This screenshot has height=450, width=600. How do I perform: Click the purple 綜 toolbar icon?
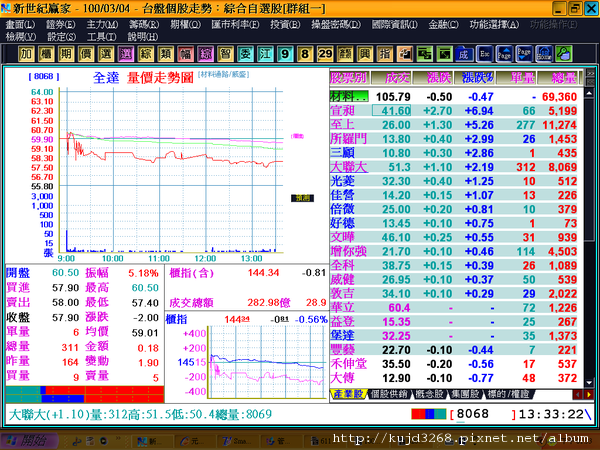click(x=205, y=54)
